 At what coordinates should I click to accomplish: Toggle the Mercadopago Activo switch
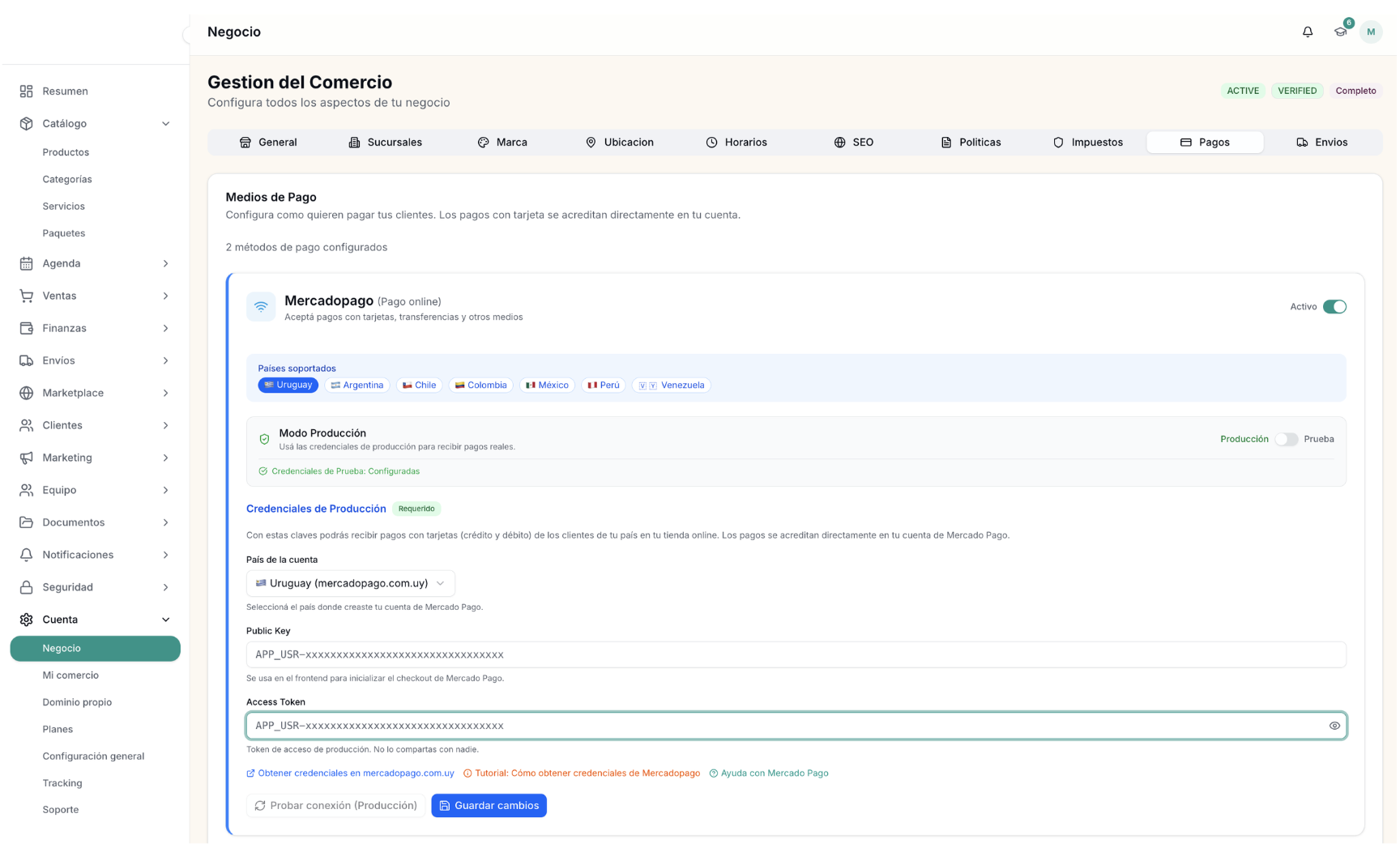coord(1334,307)
